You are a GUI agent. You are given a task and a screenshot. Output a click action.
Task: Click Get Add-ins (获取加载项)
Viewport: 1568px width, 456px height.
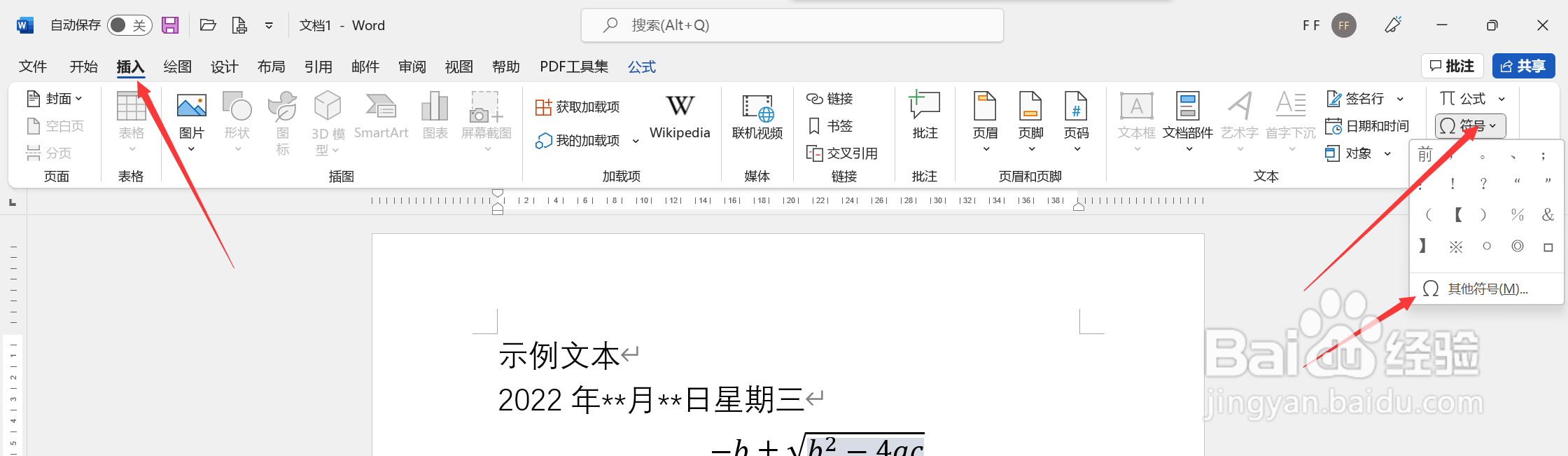pyautogui.click(x=577, y=107)
